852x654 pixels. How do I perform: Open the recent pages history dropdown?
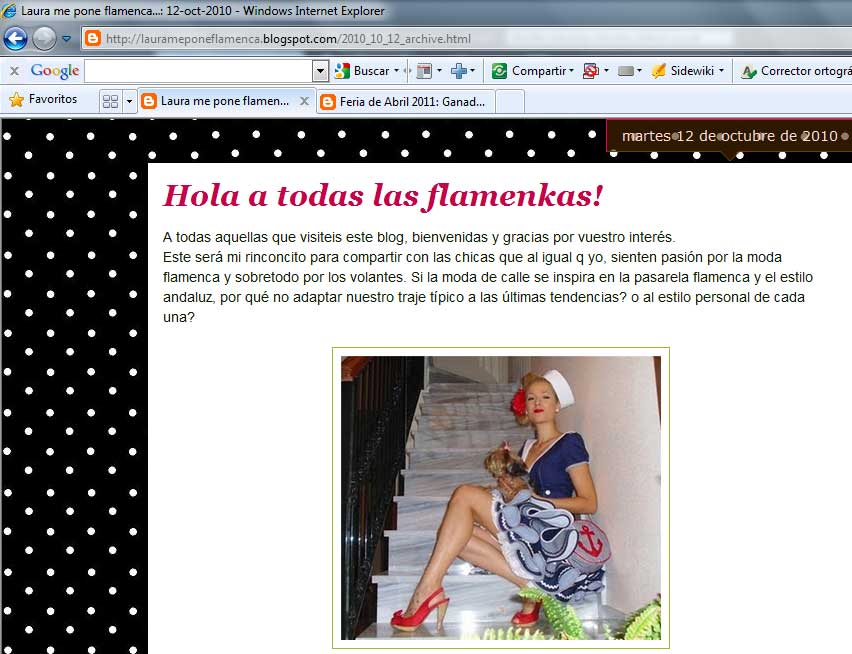(67, 40)
